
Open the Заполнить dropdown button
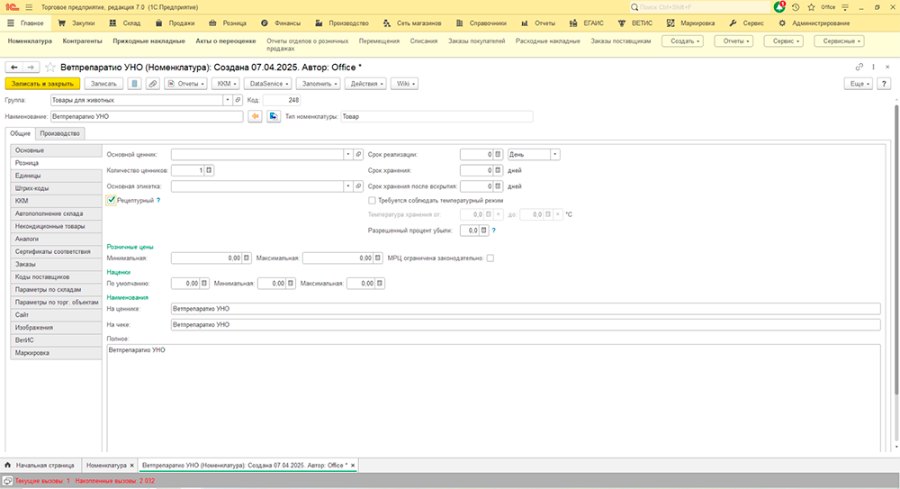(318, 84)
